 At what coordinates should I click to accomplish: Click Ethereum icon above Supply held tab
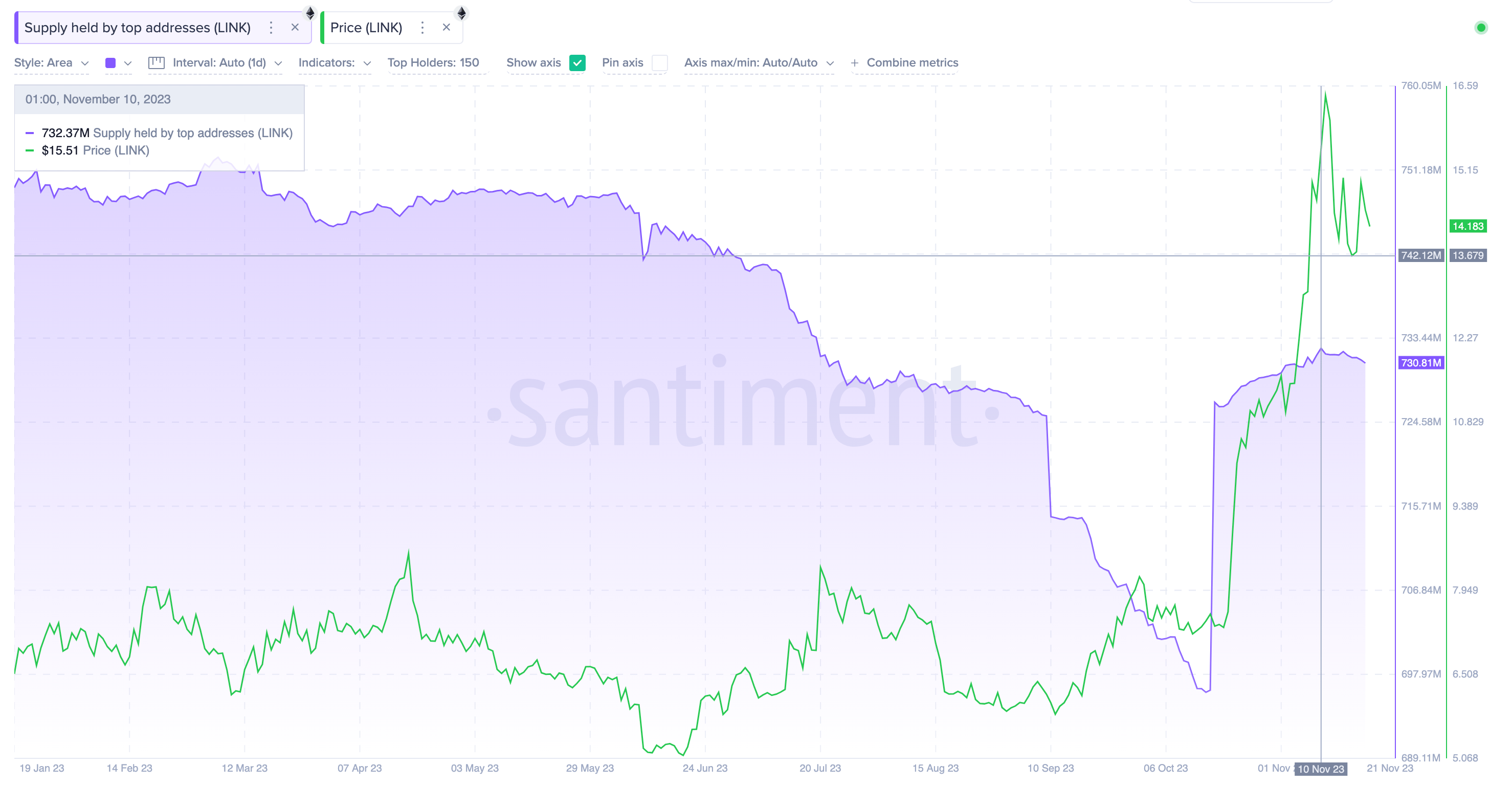(x=310, y=12)
